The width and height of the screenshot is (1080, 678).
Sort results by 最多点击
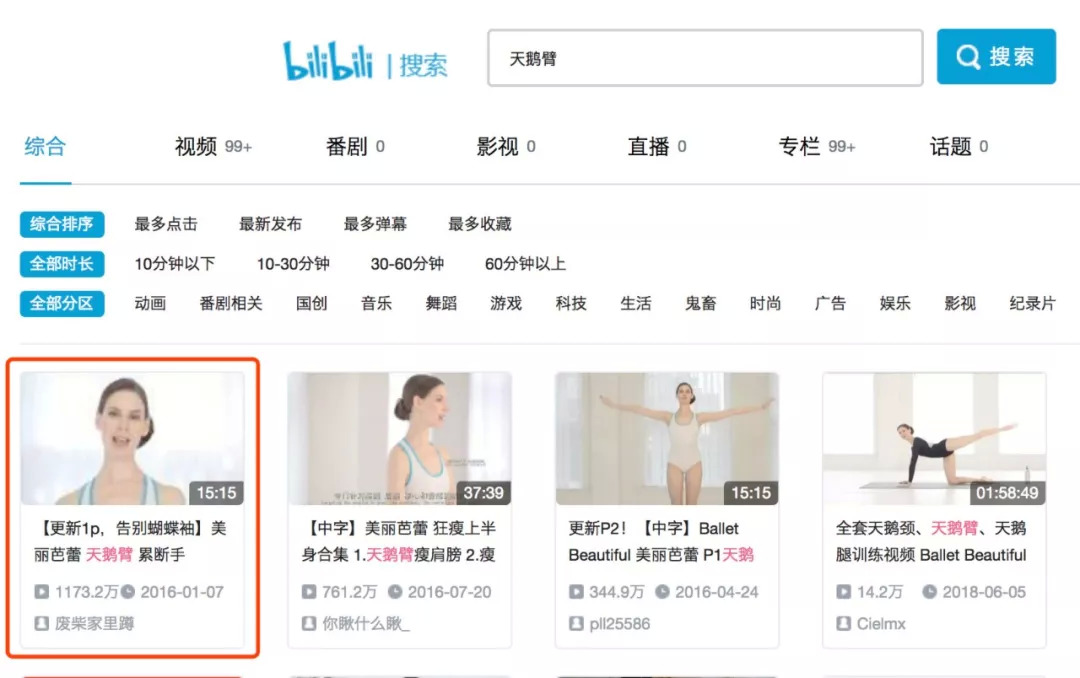coord(166,224)
